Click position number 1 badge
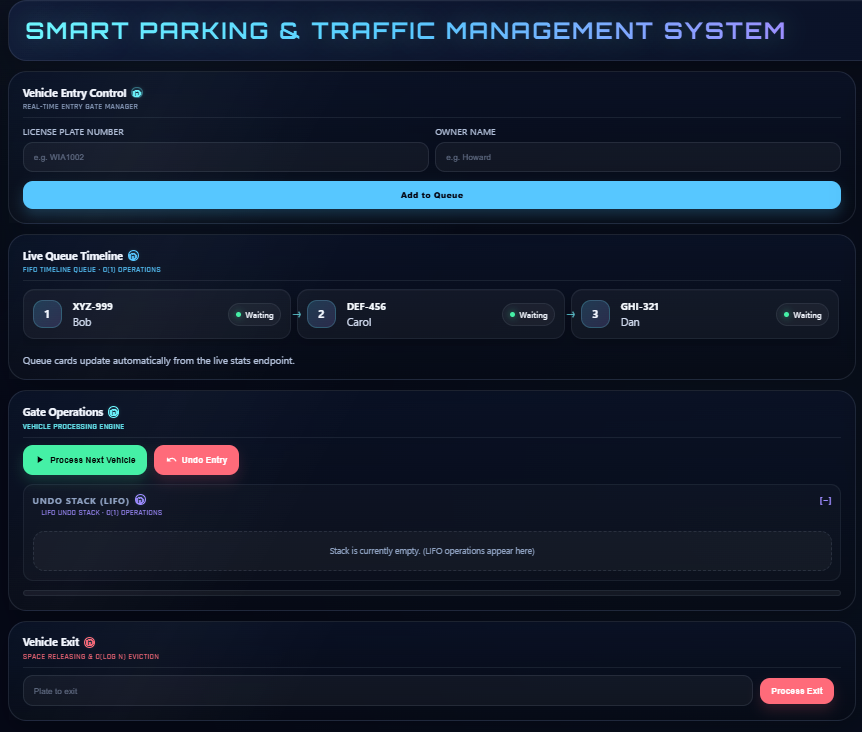Image resolution: width=862 pixels, height=732 pixels. click(x=47, y=314)
